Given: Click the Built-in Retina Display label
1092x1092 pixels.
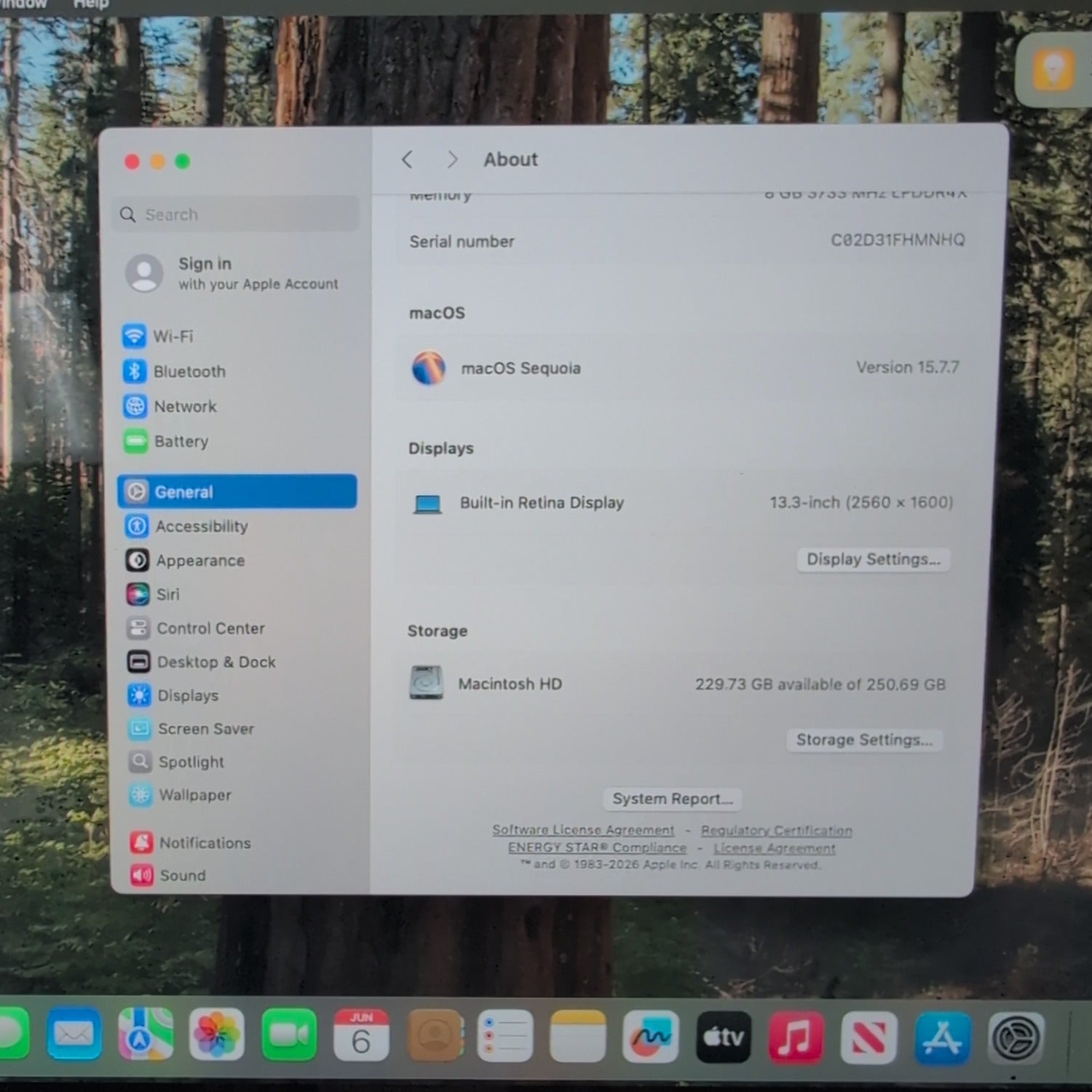Looking at the screenshot, I should click(542, 502).
